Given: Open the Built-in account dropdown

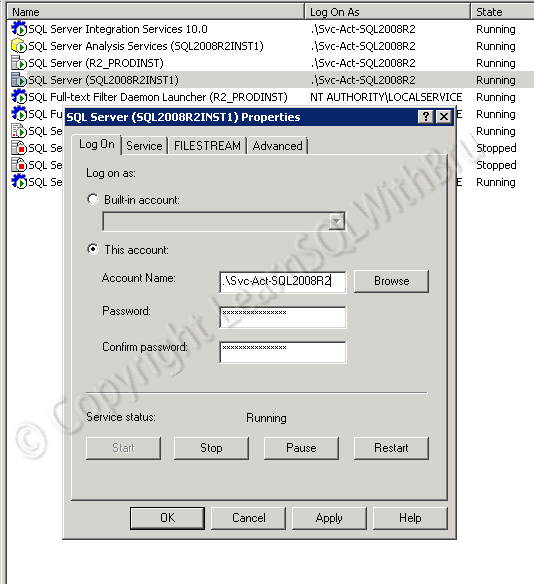Looking at the screenshot, I should 337,222.
